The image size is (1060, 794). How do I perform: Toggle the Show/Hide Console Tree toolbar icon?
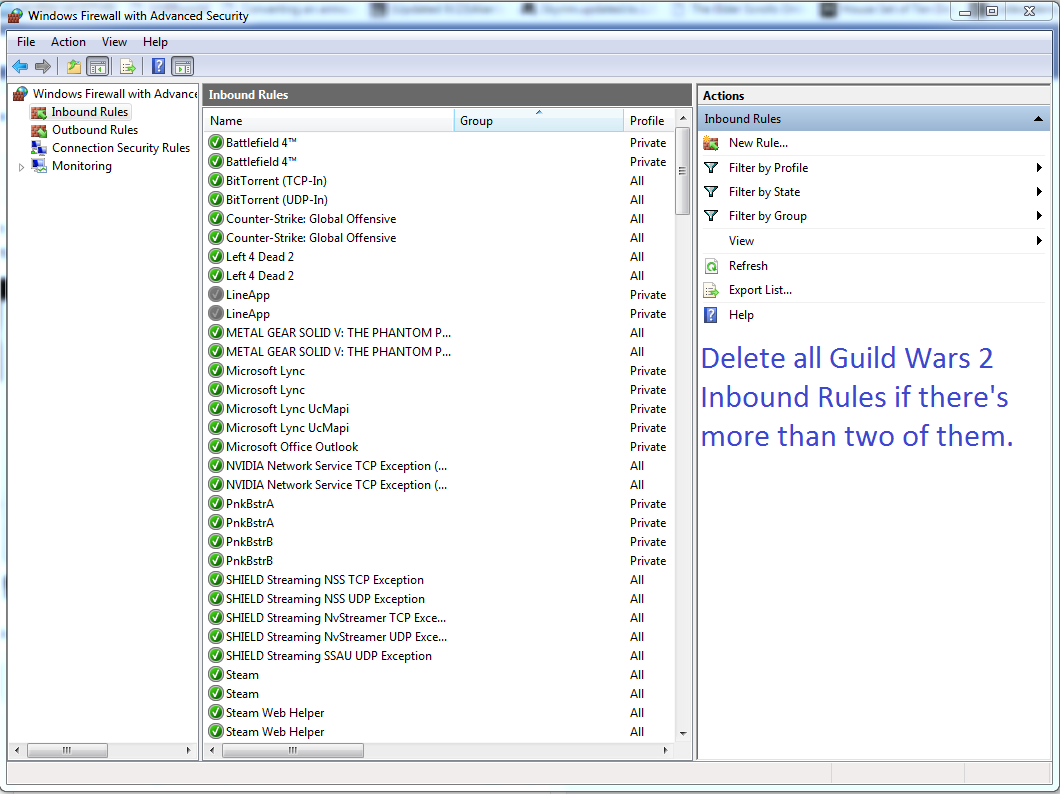pos(98,66)
